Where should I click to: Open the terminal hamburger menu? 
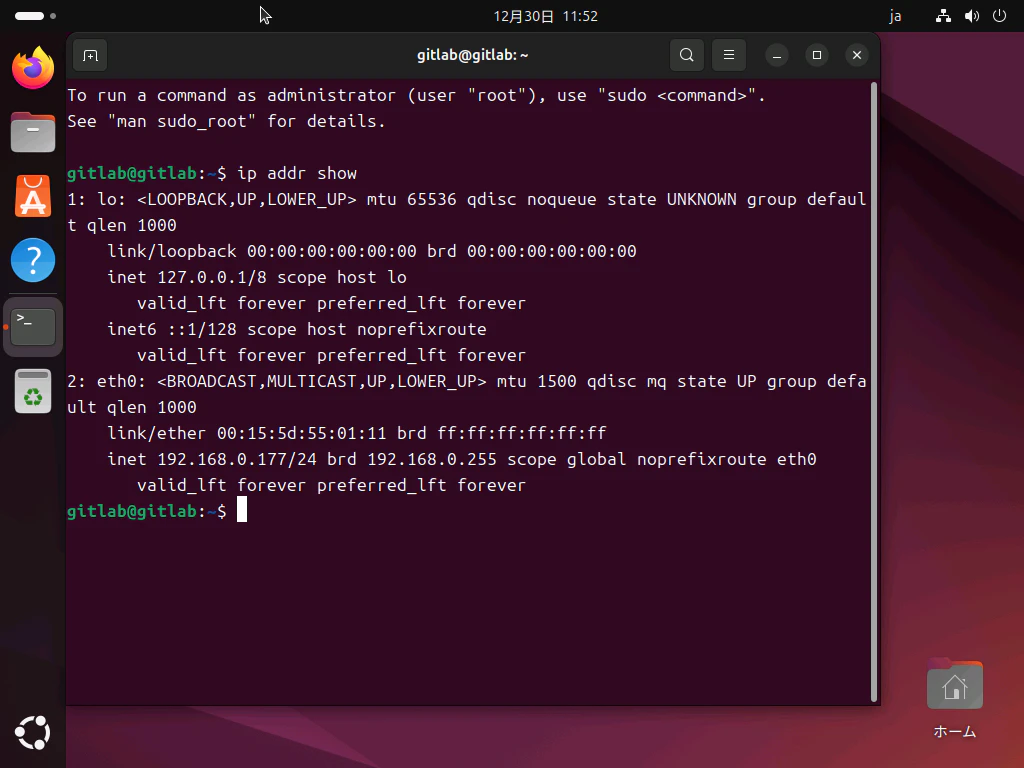[x=728, y=55]
